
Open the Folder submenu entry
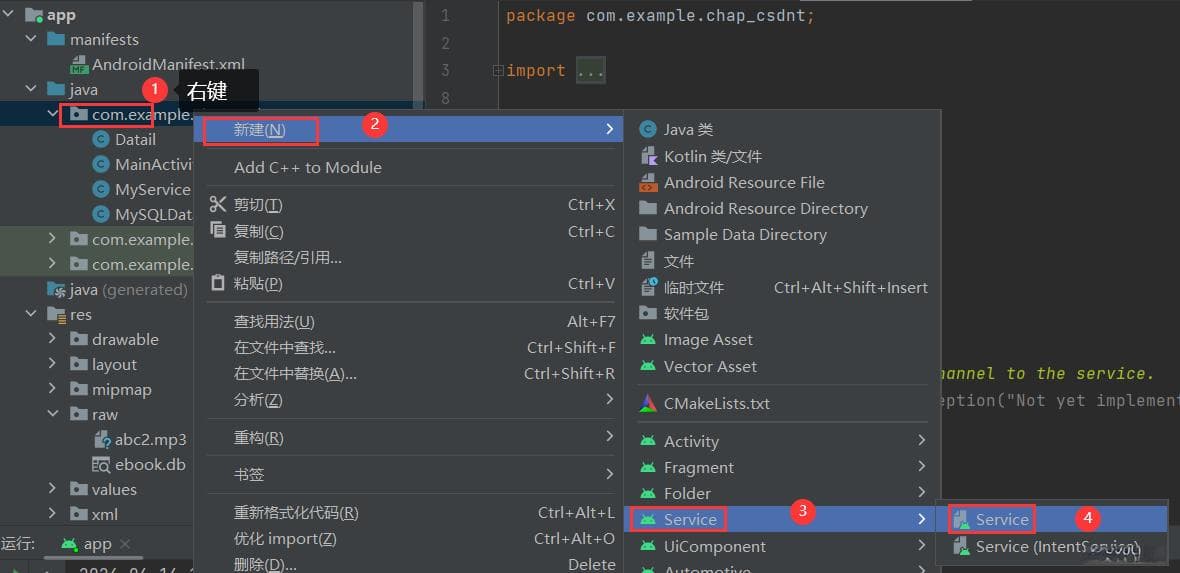click(782, 493)
